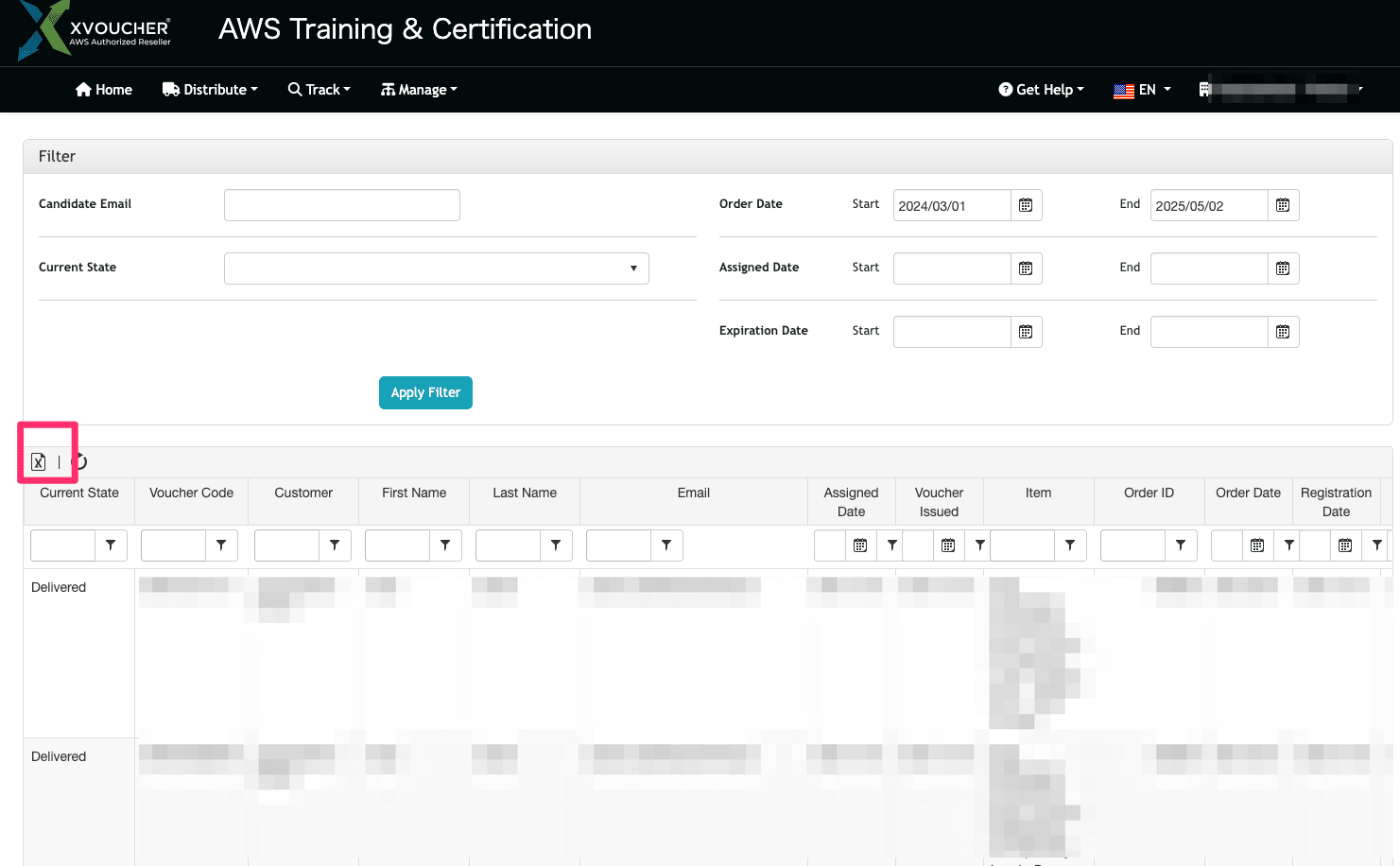This screenshot has height=866, width=1400.
Task: Sort by Customer column header
Action: 303,493
